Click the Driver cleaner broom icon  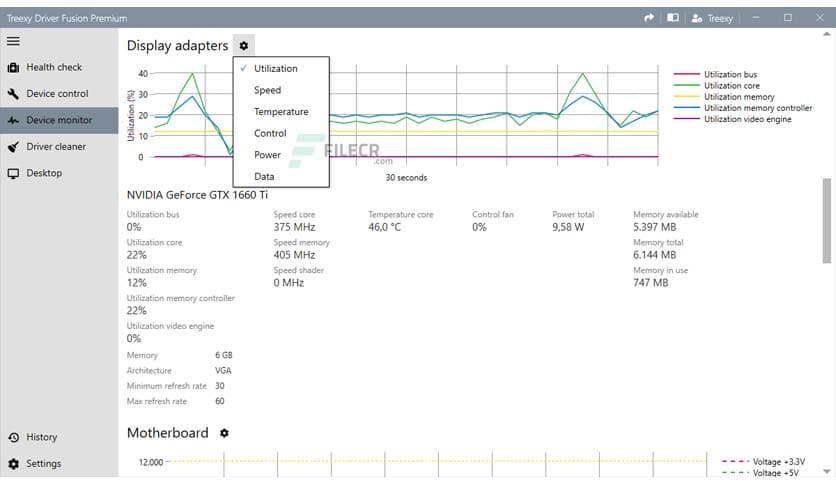coord(13,147)
